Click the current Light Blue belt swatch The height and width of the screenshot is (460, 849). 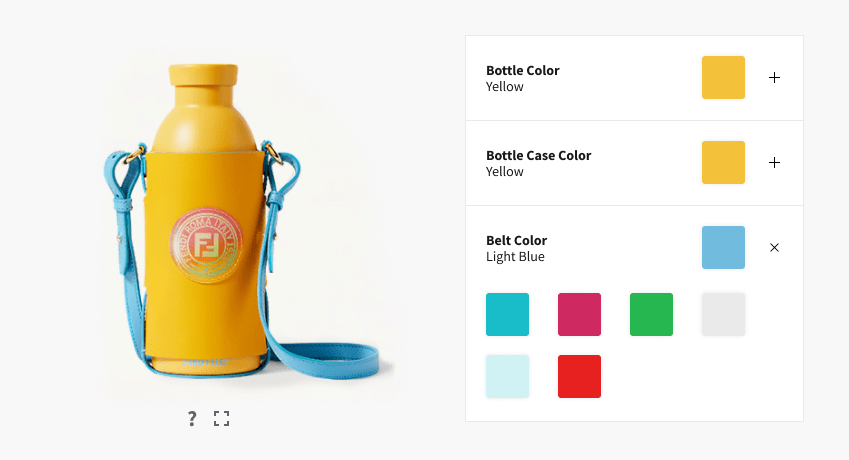point(723,247)
